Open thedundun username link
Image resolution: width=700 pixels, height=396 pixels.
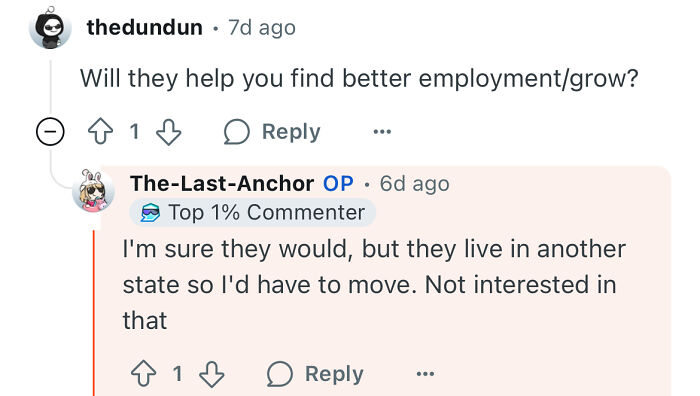click(145, 27)
